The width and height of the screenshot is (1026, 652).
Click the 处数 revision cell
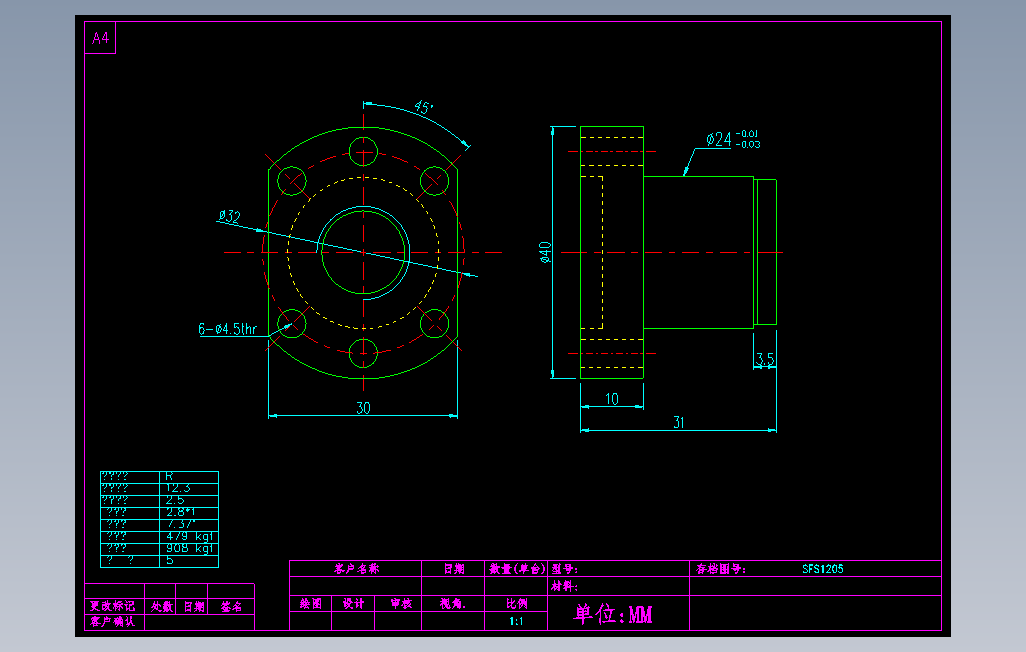[x=160, y=606]
